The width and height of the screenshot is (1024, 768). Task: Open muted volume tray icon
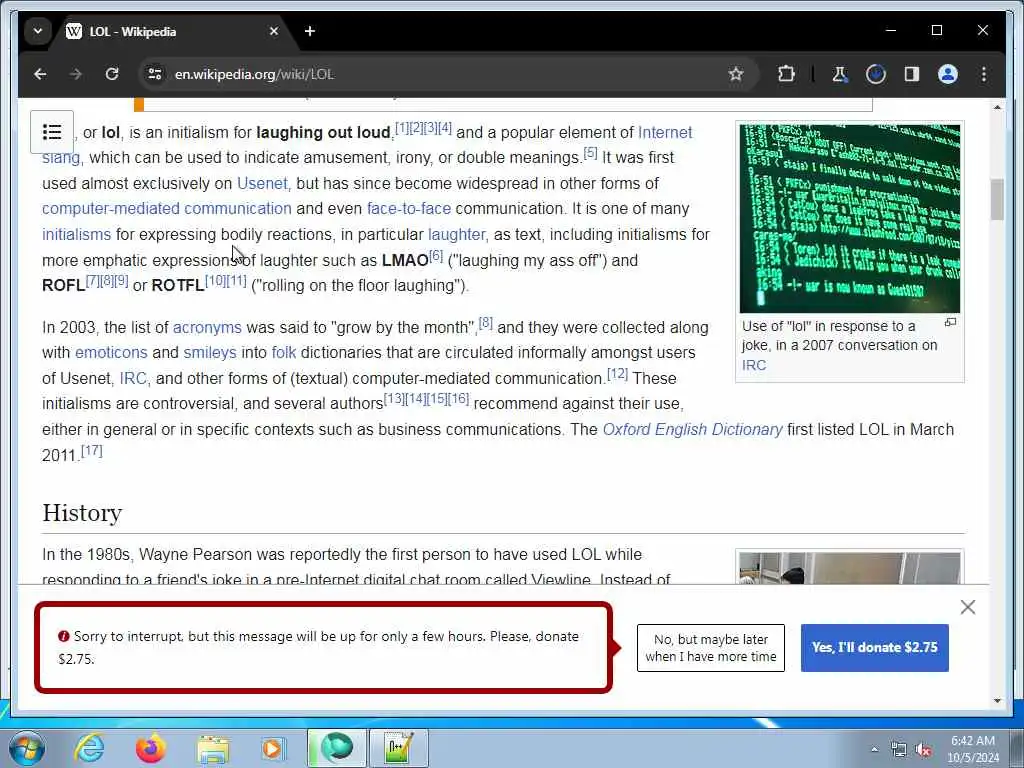click(923, 750)
